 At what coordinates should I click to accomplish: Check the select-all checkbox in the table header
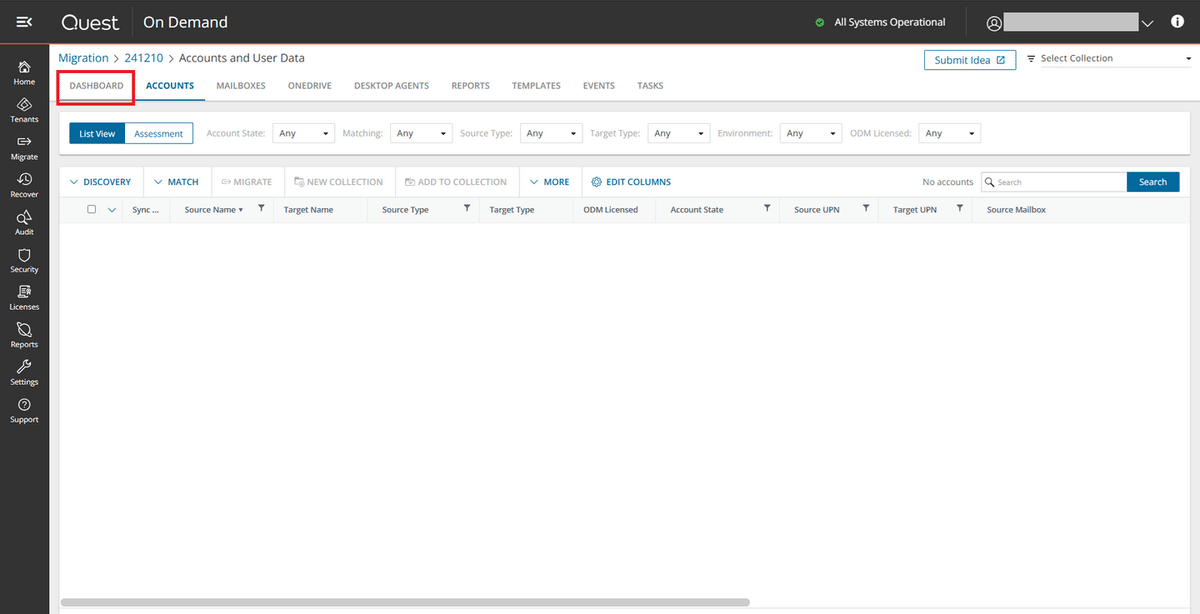91,209
